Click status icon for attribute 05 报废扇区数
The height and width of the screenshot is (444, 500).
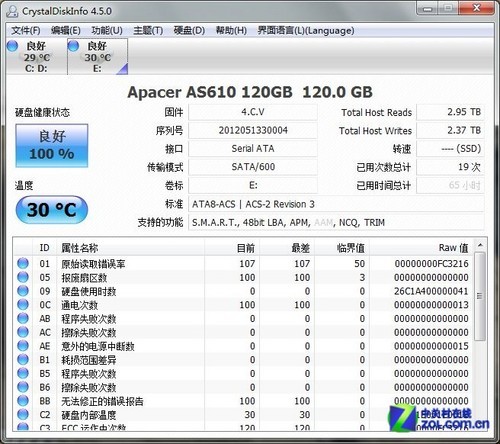click(x=23, y=277)
